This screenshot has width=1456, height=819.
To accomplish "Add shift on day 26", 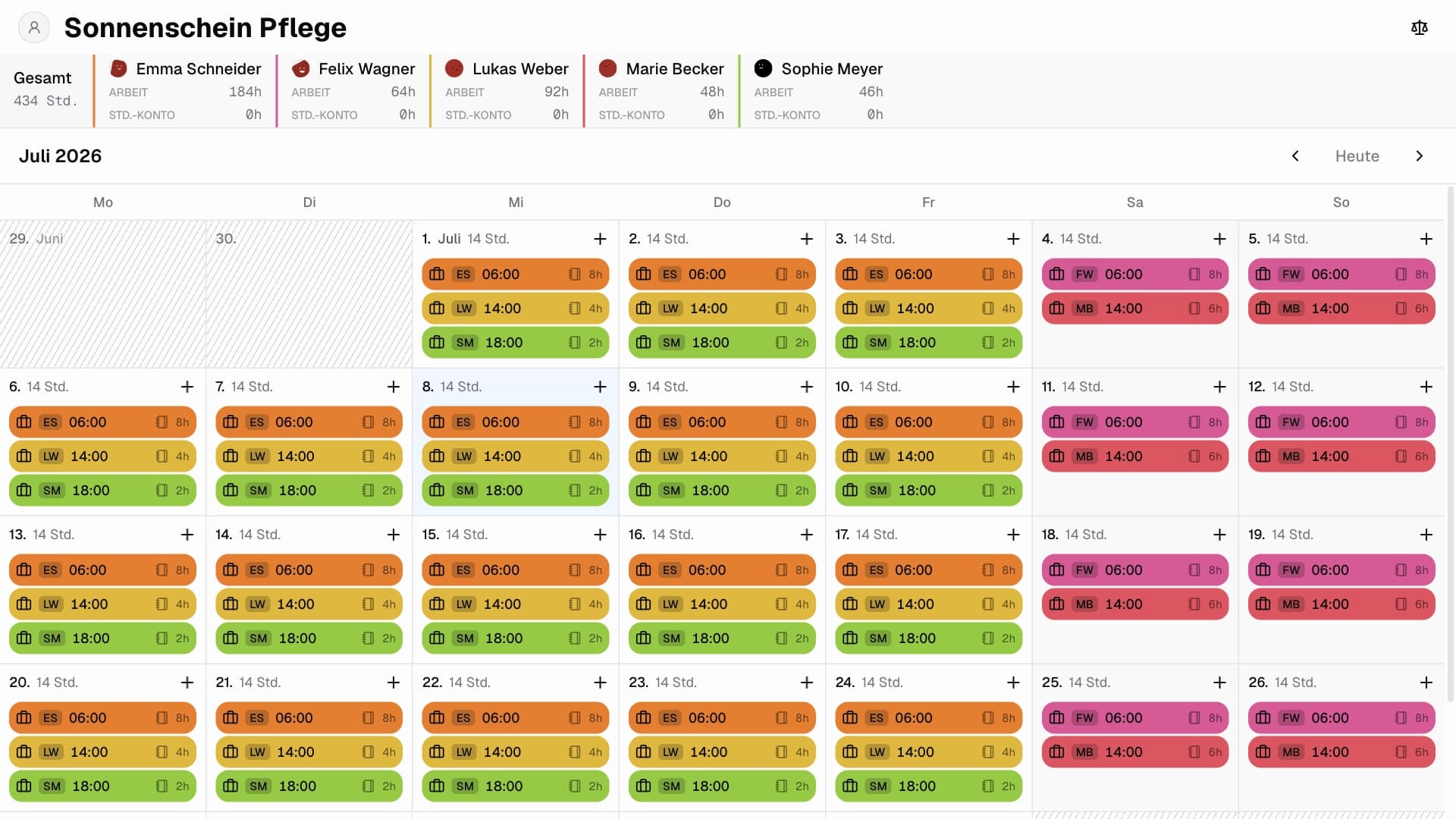I will click(1426, 682).
